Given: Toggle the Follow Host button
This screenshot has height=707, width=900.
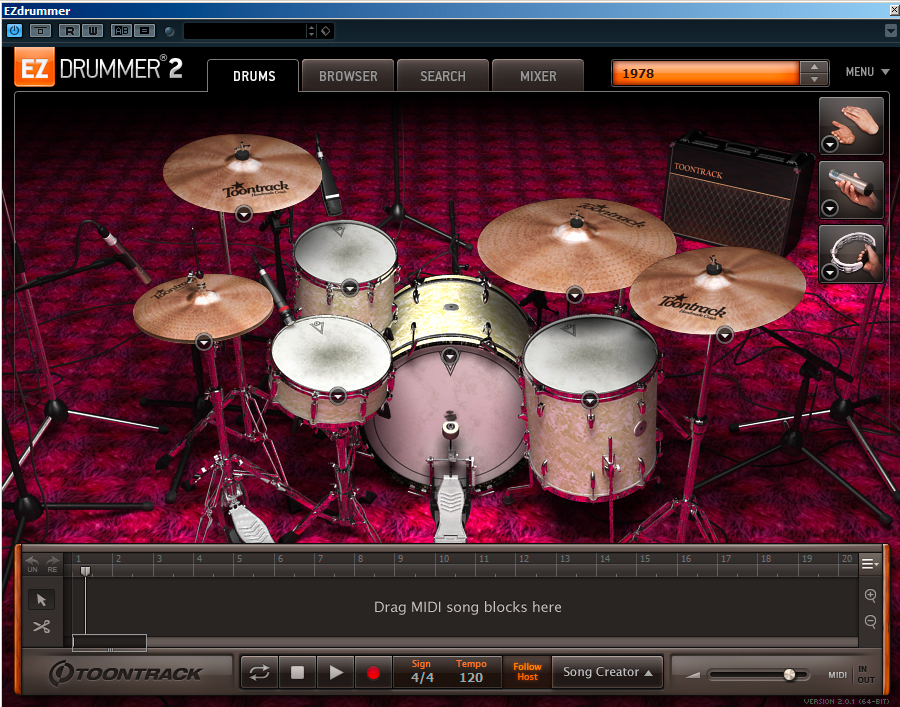Looking at the screenshot, I should point(527,672).
